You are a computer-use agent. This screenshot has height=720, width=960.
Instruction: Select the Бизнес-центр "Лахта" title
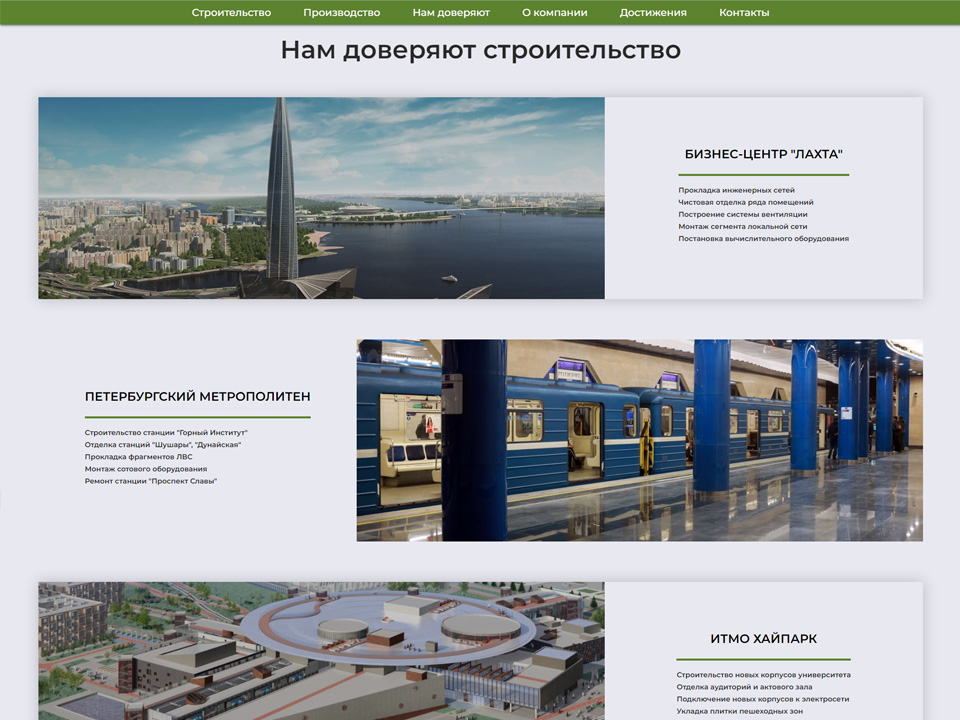pyautogui.click(x=763, y=154)
